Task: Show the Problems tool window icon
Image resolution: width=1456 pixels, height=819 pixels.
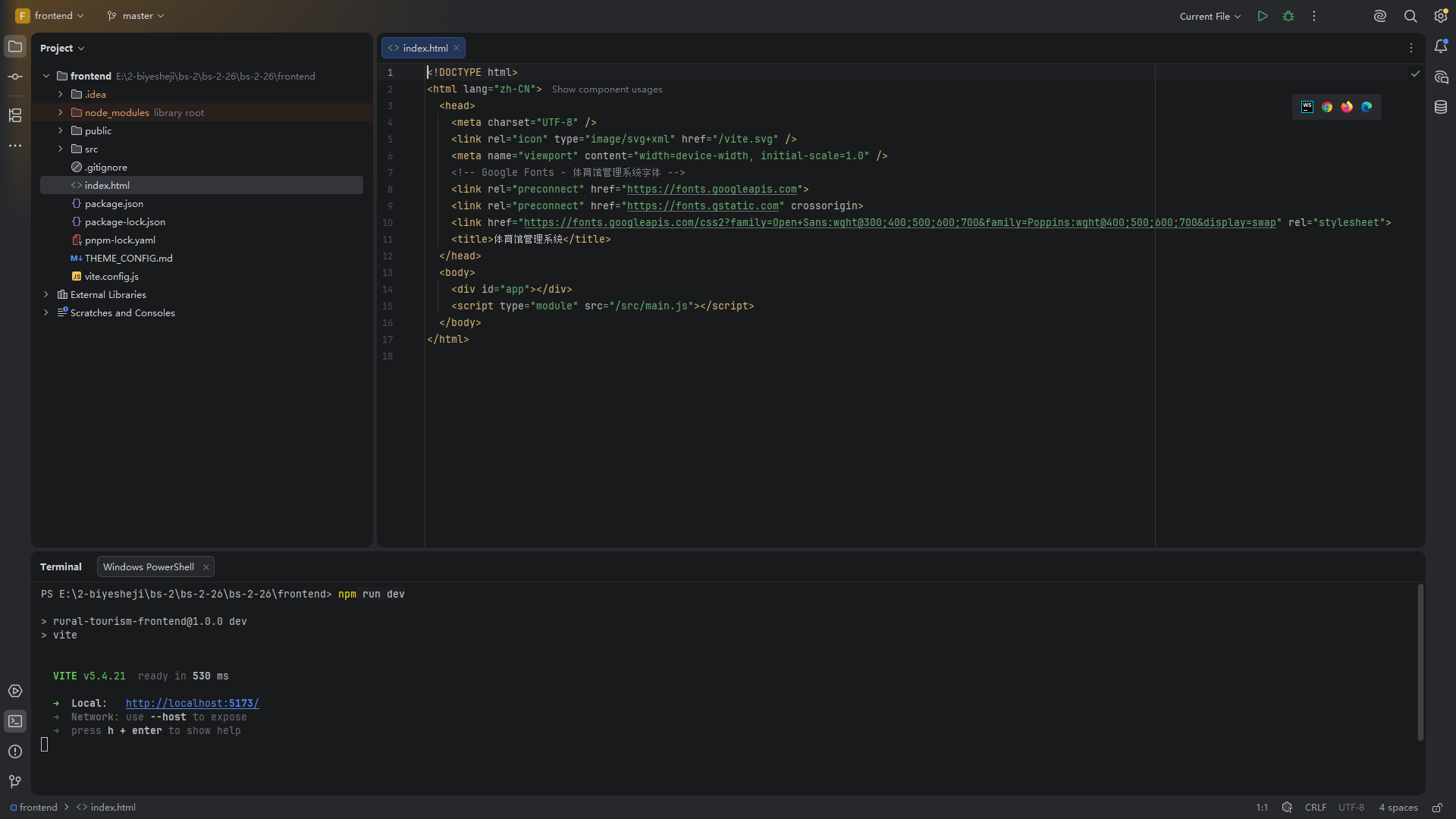Action: 15,752
